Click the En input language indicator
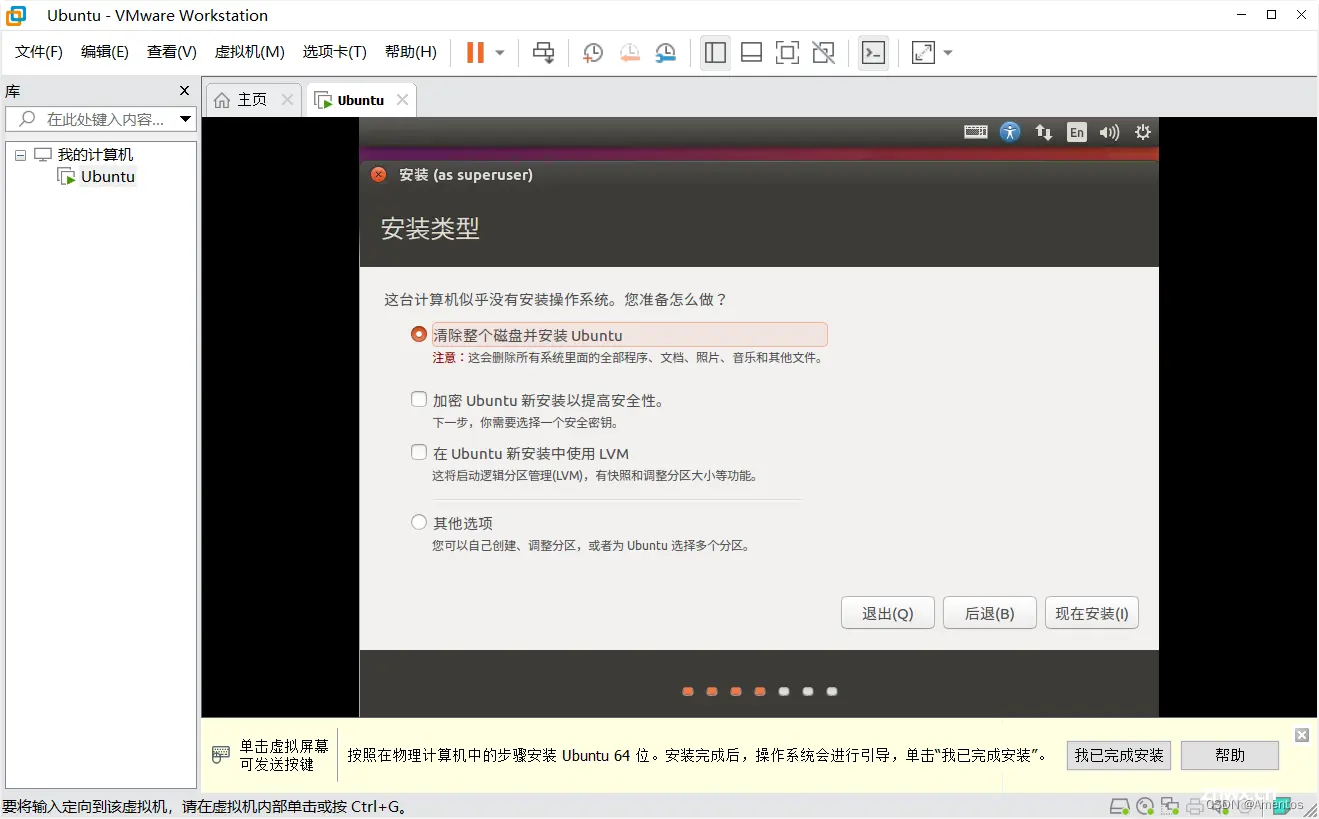 click(1076, 131)
